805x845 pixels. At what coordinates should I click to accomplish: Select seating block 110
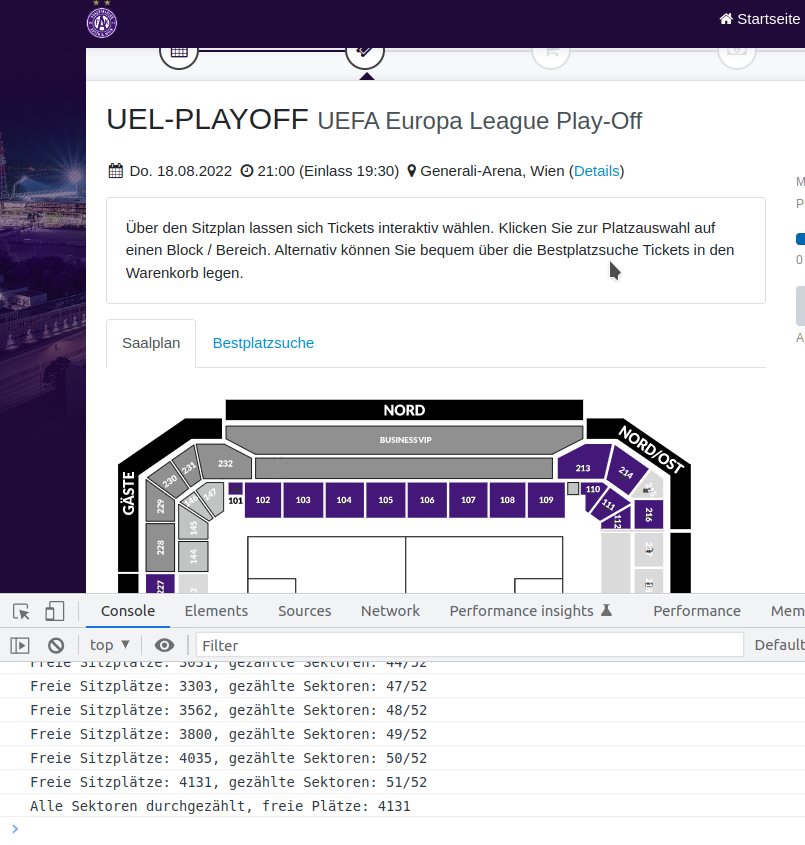(593, 489)
